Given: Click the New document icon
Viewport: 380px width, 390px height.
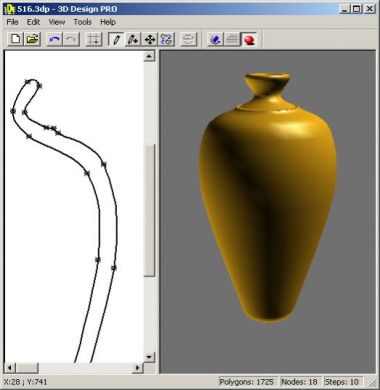Looking at the screenshot, I should (16, 39).
